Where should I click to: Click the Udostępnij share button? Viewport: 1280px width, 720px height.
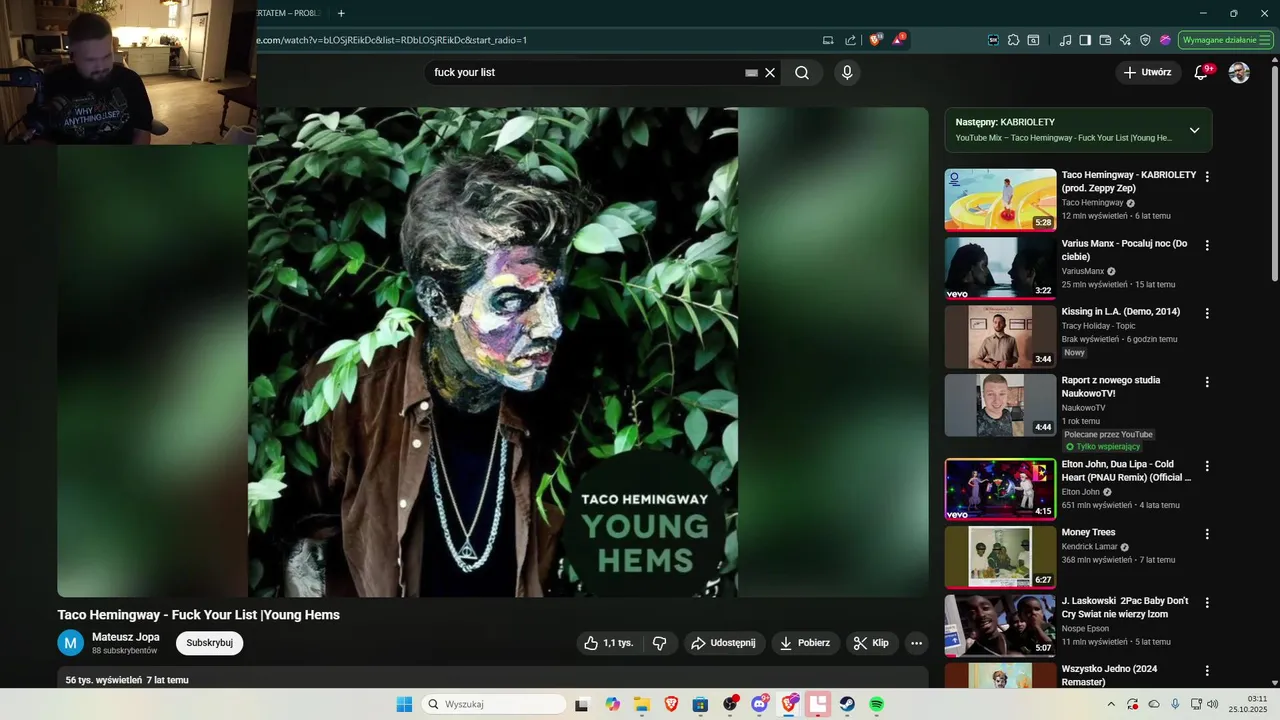(725, 643)
